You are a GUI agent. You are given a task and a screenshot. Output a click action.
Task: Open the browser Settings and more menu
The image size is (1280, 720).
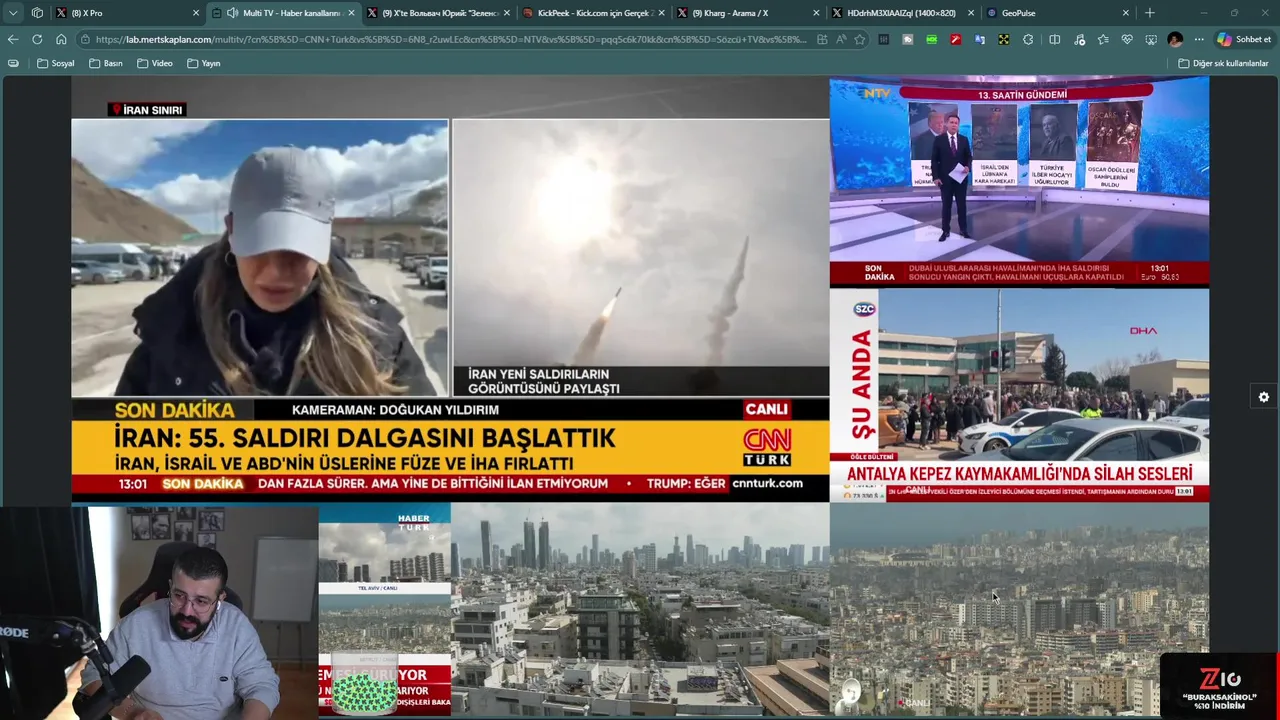pos(1199,39)
